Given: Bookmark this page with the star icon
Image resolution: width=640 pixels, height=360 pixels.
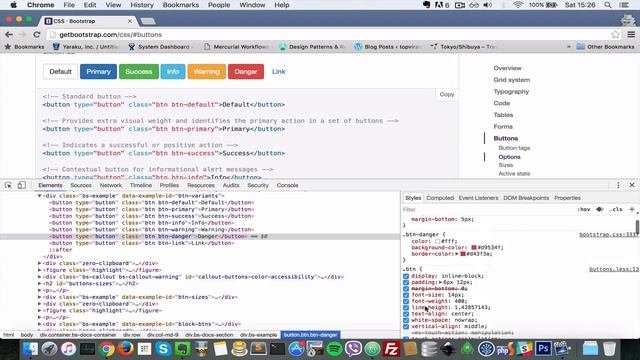Looking at the screenshot, I should tap(616, 35).
